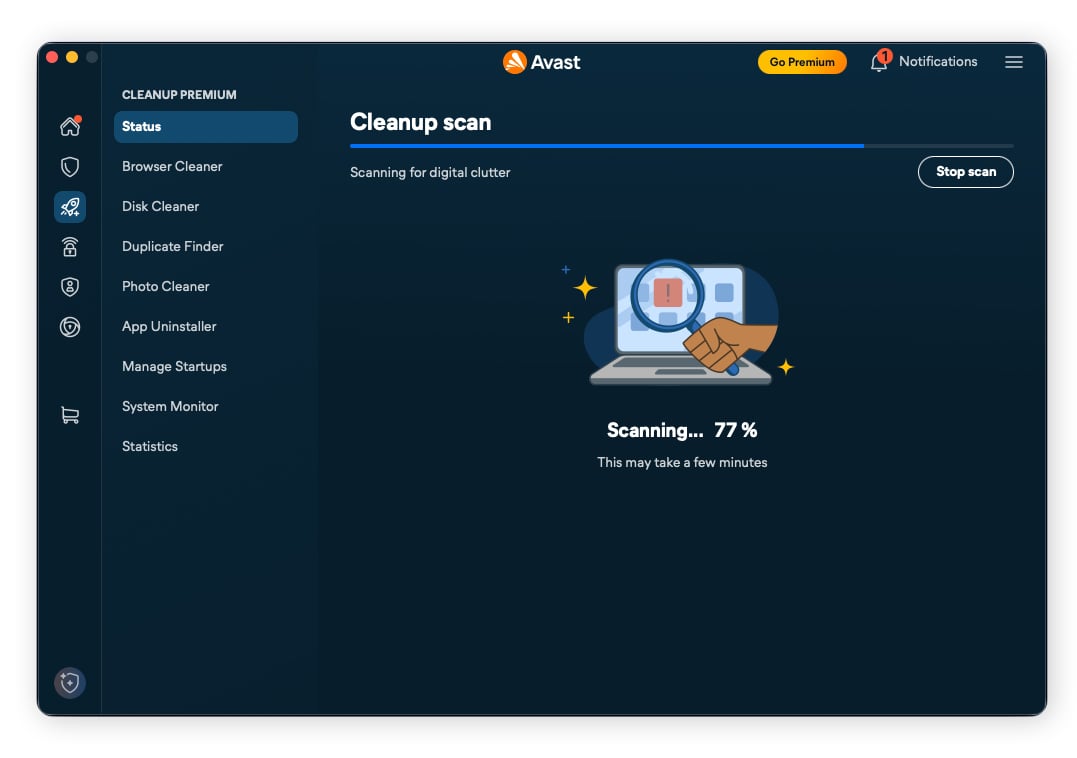
Task: Open the Home icon in sidebar
Action: pyautogui.click(x=70, y=126)
